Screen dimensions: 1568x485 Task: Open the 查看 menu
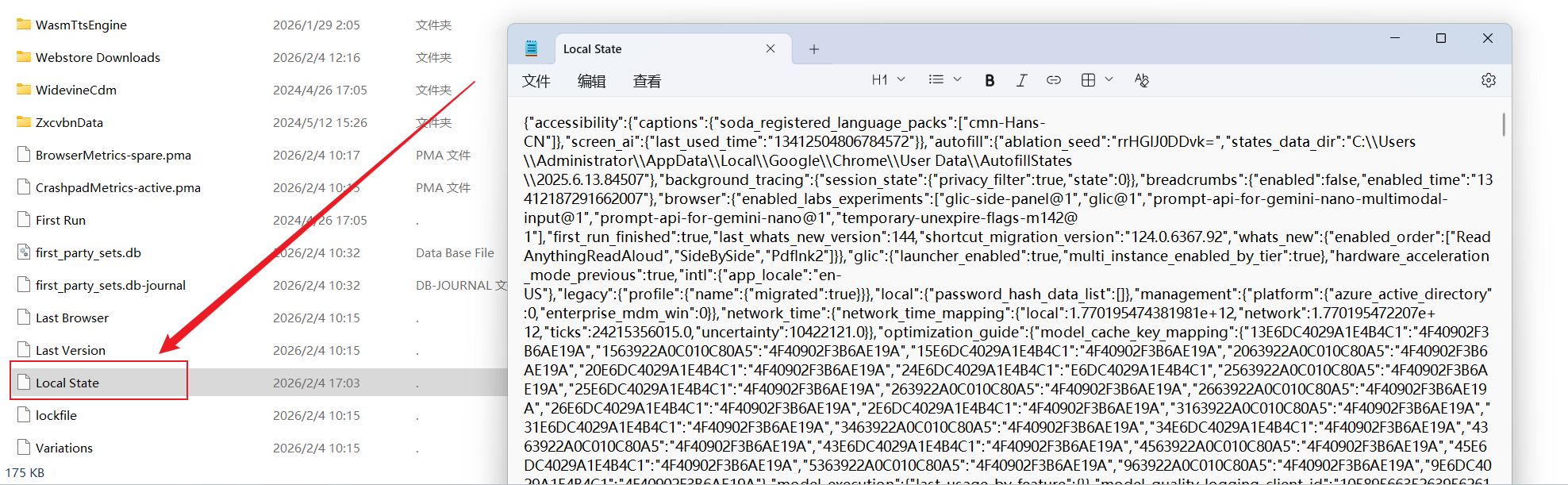tap(647, 81)
